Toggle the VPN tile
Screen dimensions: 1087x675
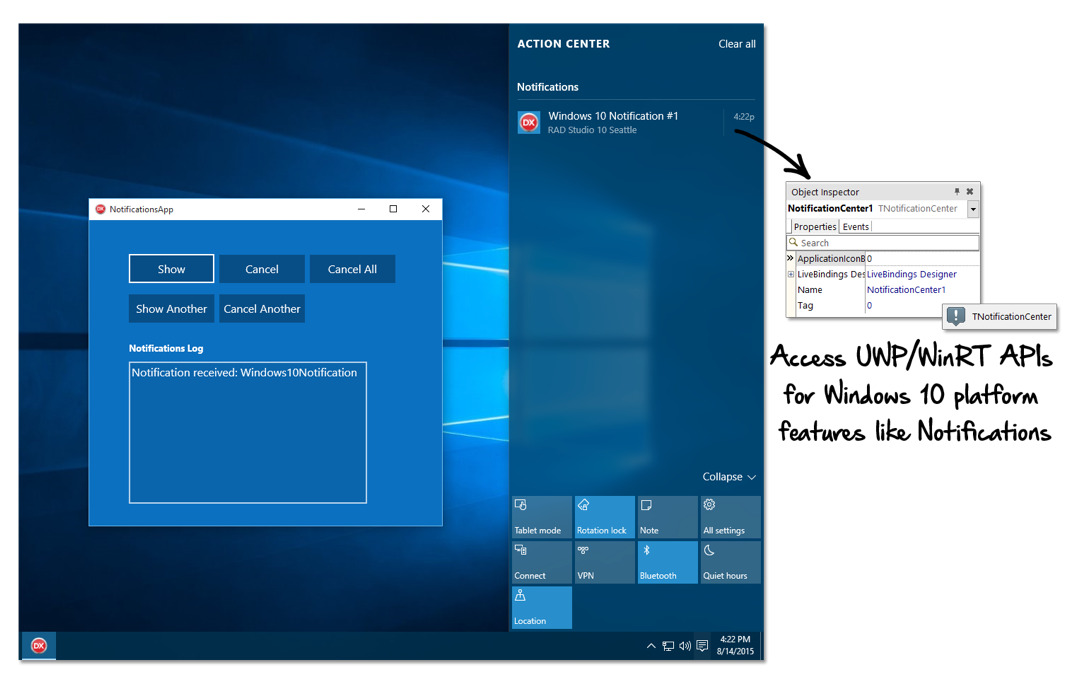(605, 562)
